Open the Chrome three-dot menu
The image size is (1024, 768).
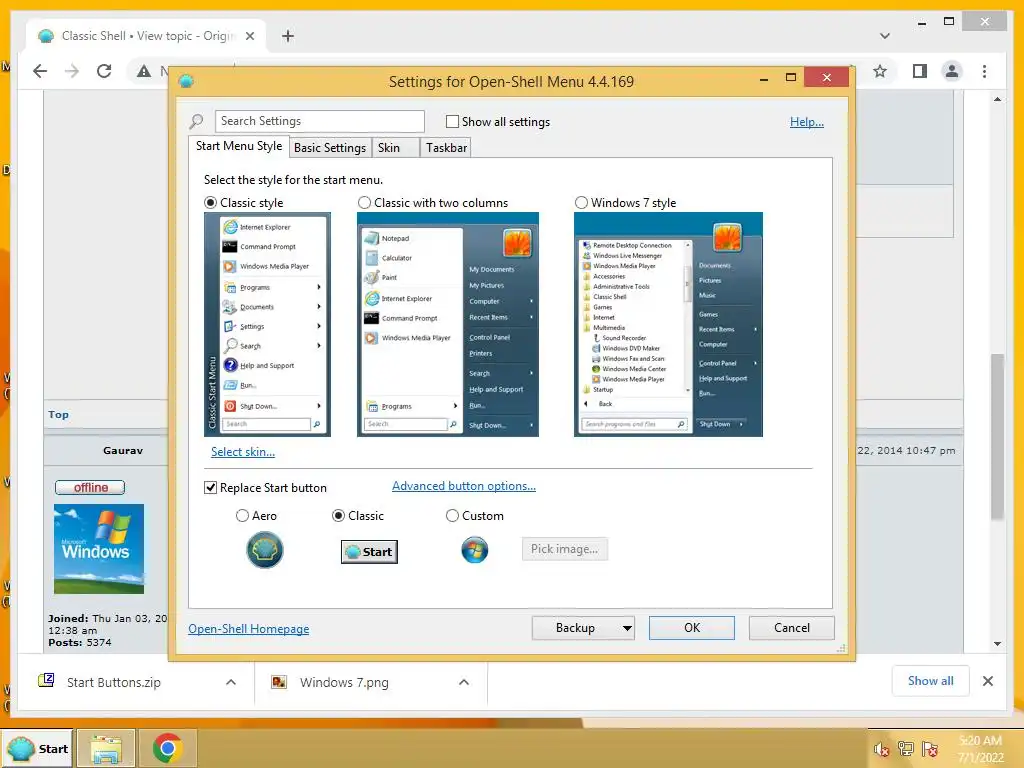coord(985,71)
